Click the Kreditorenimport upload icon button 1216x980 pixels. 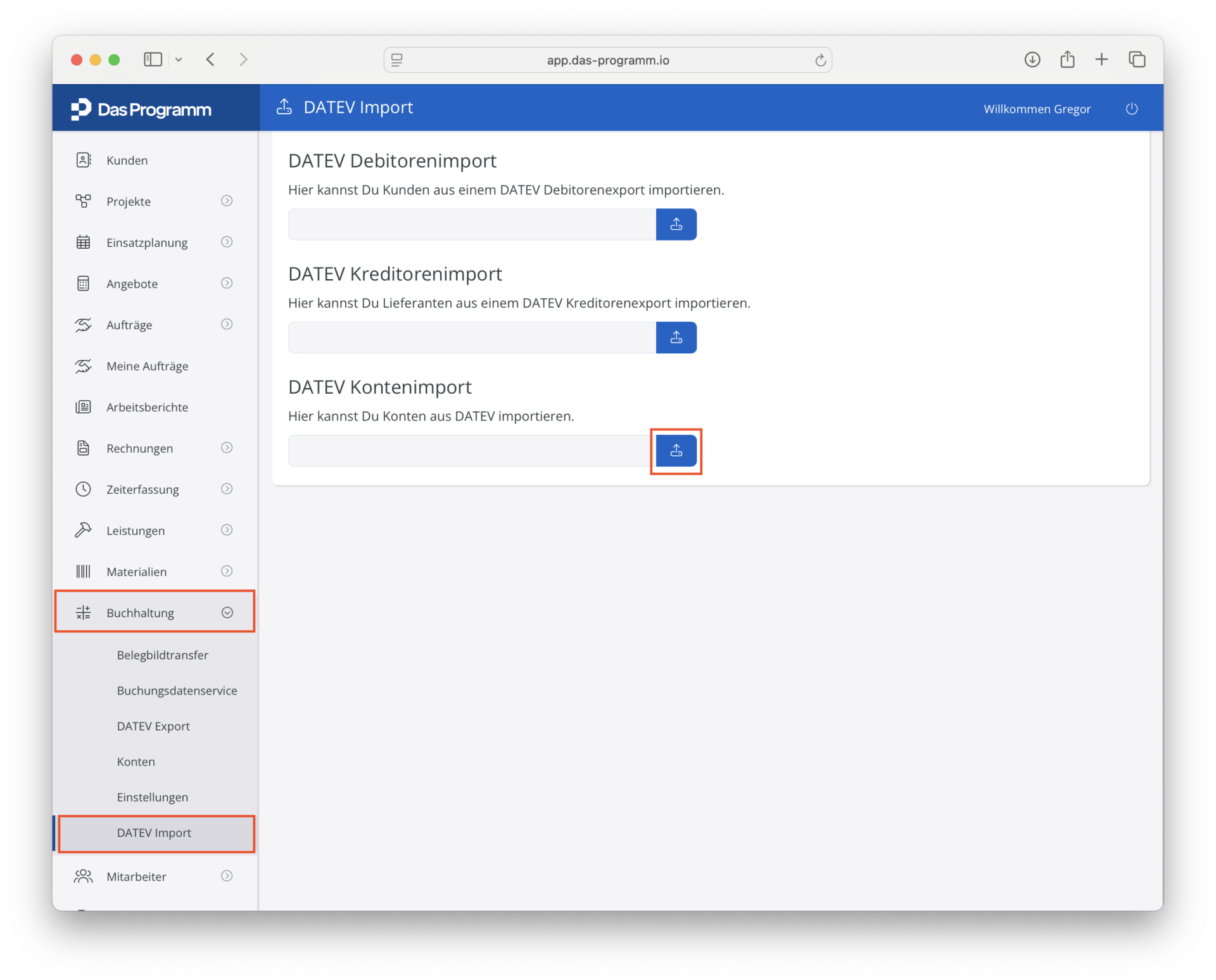676,337
